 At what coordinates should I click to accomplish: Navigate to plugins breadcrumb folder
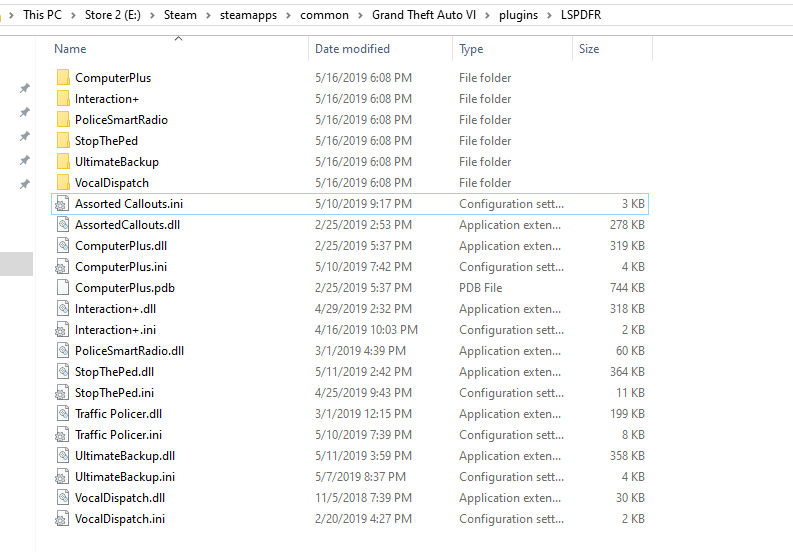pyautogui.click(x=518, y=15)
